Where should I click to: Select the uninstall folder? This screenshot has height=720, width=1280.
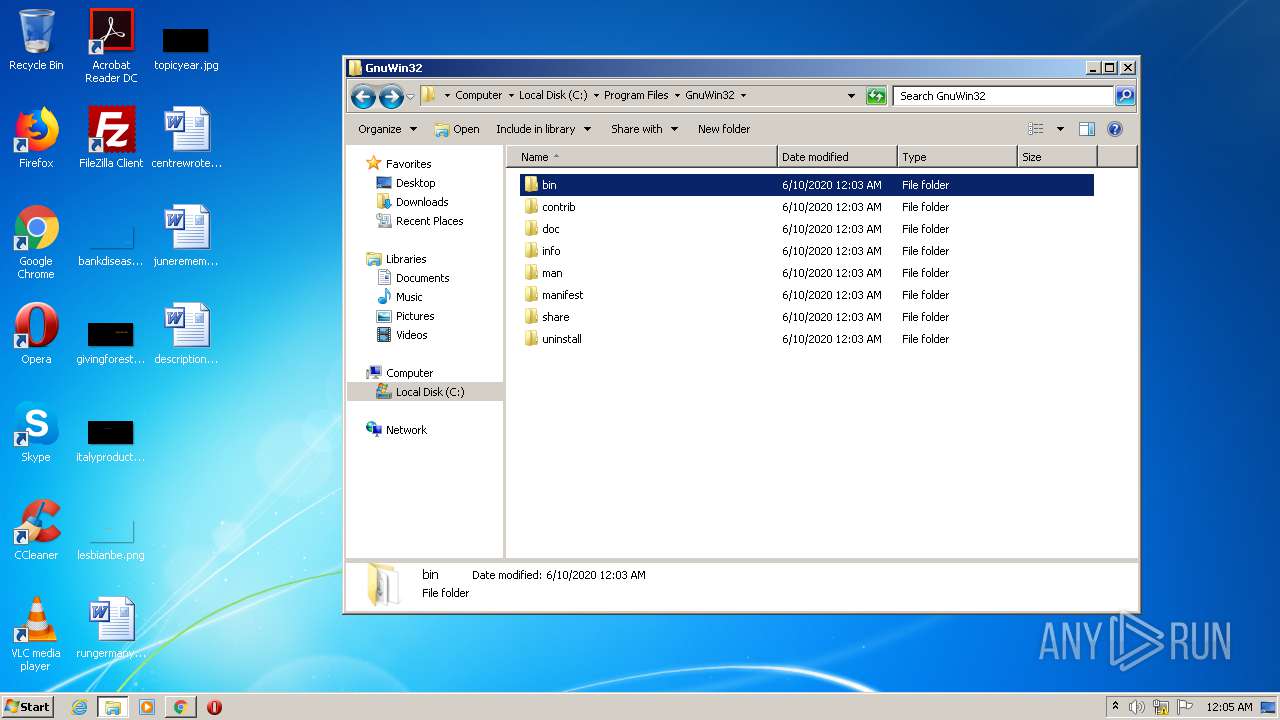pos(806,339)
